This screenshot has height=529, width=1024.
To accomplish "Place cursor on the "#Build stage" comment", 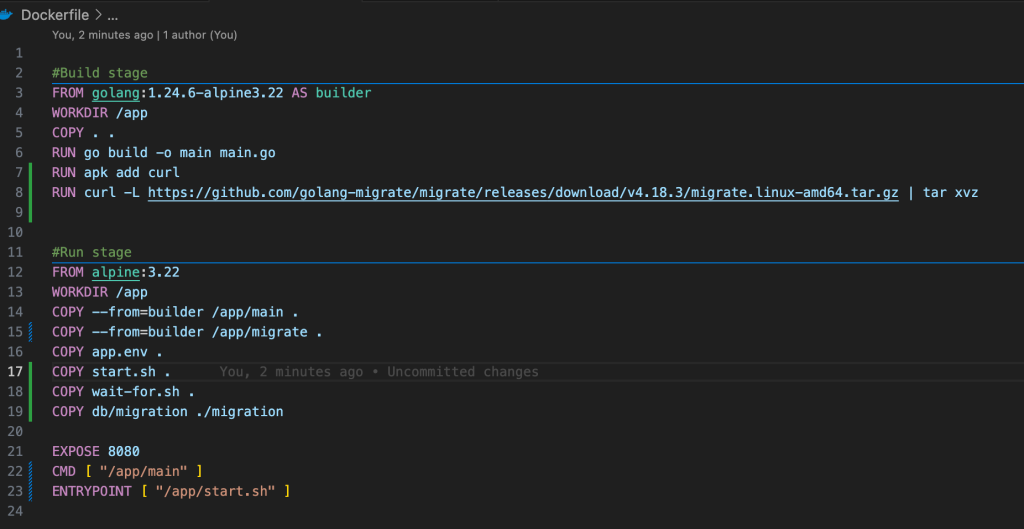I will pos(99,73).
